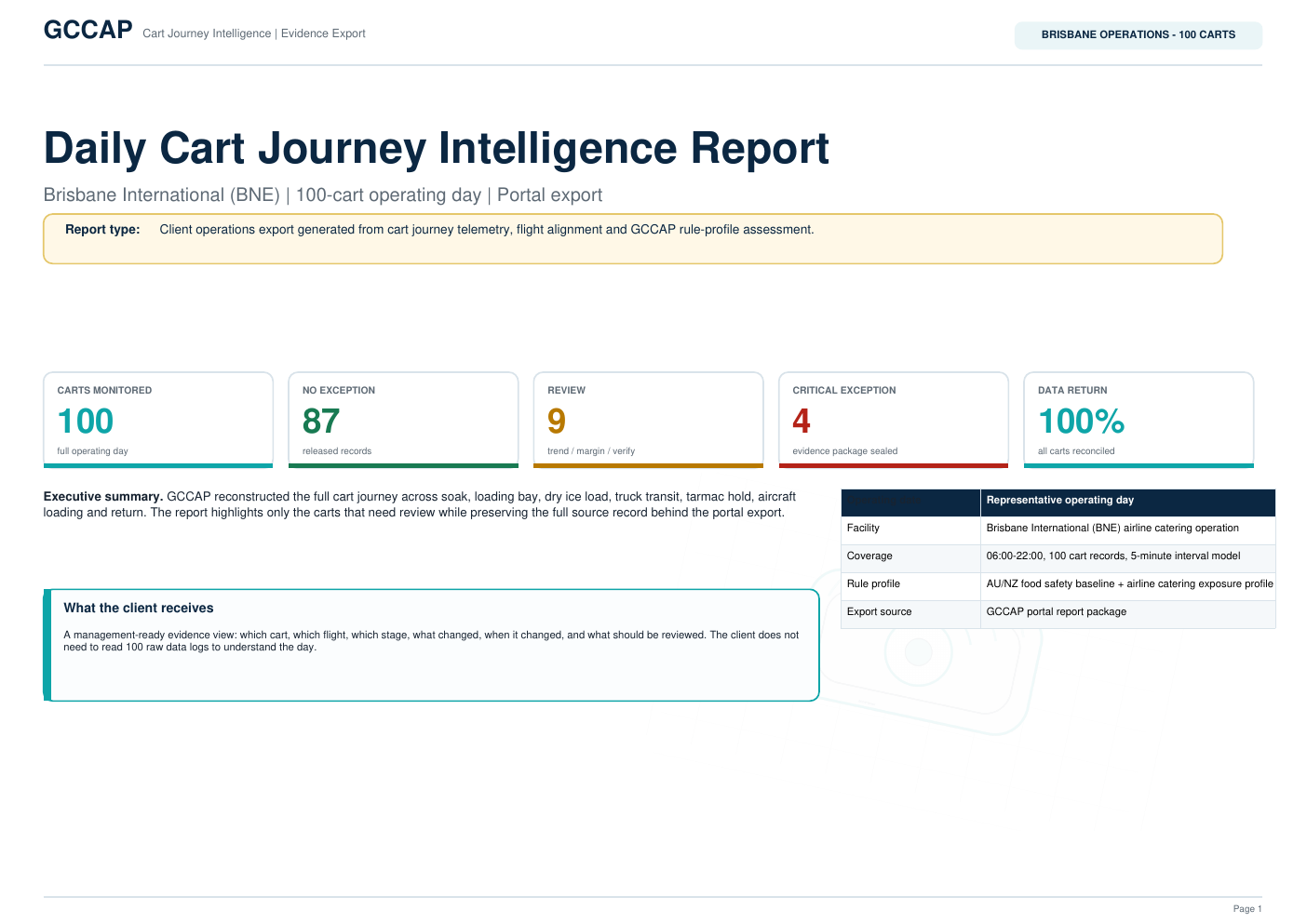The width and height of the screenshot is (1307, 924).
Task: Click the GCCAP logo text
Action: pos(88,31)
